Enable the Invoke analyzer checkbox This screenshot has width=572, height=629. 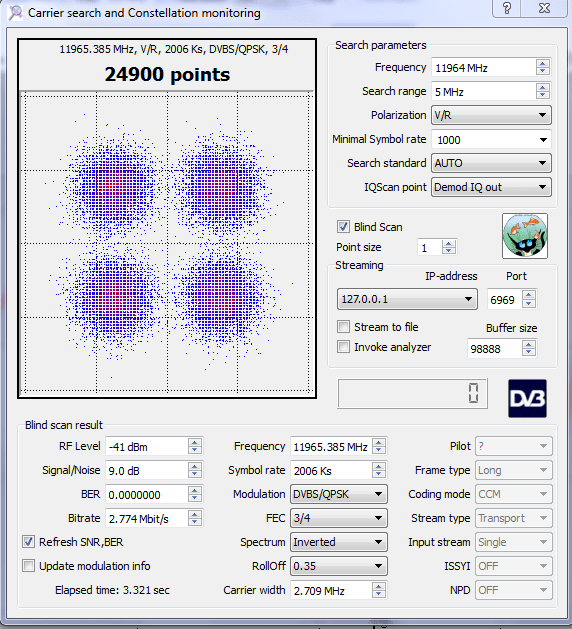[343, 347]
